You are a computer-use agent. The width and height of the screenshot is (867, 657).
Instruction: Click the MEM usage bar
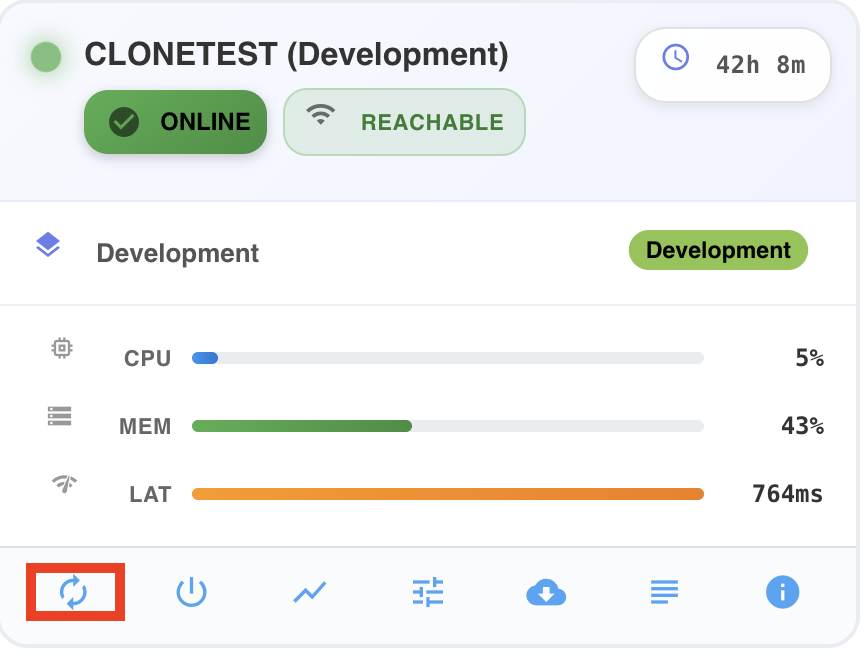(x=448, y=426)
